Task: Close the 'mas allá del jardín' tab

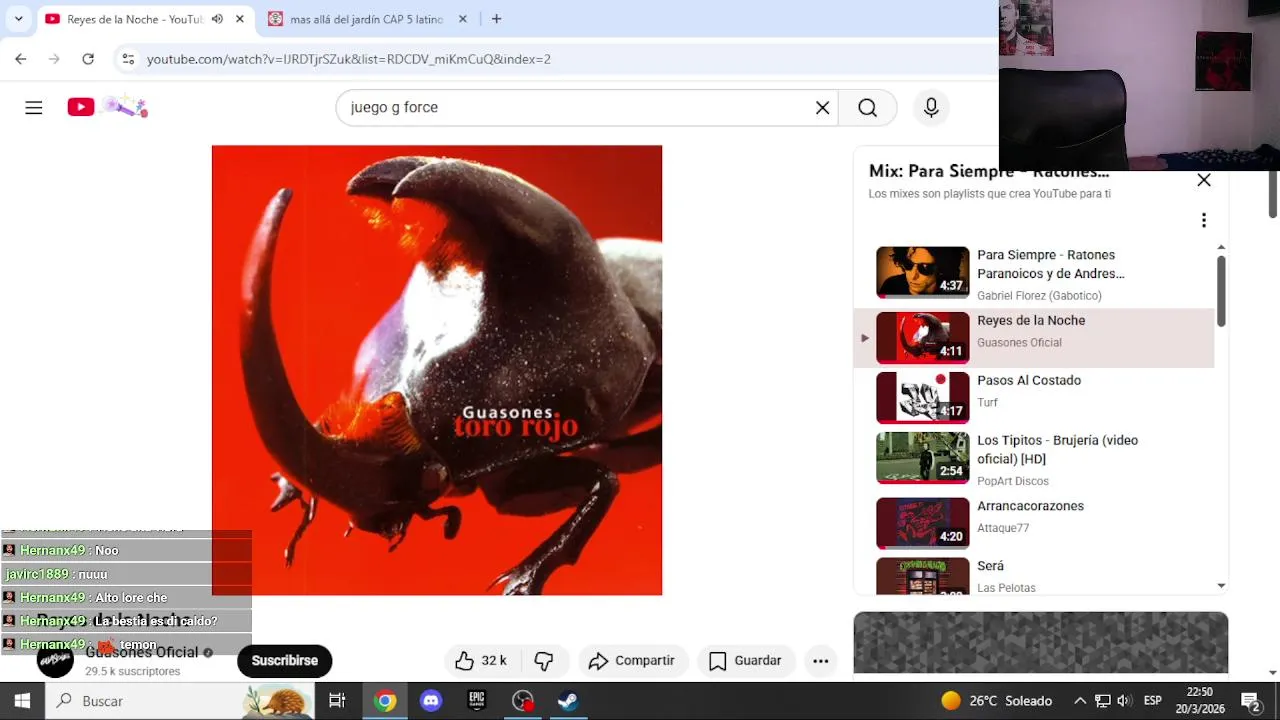Action: pyautogui.click(x=463, y=19)
